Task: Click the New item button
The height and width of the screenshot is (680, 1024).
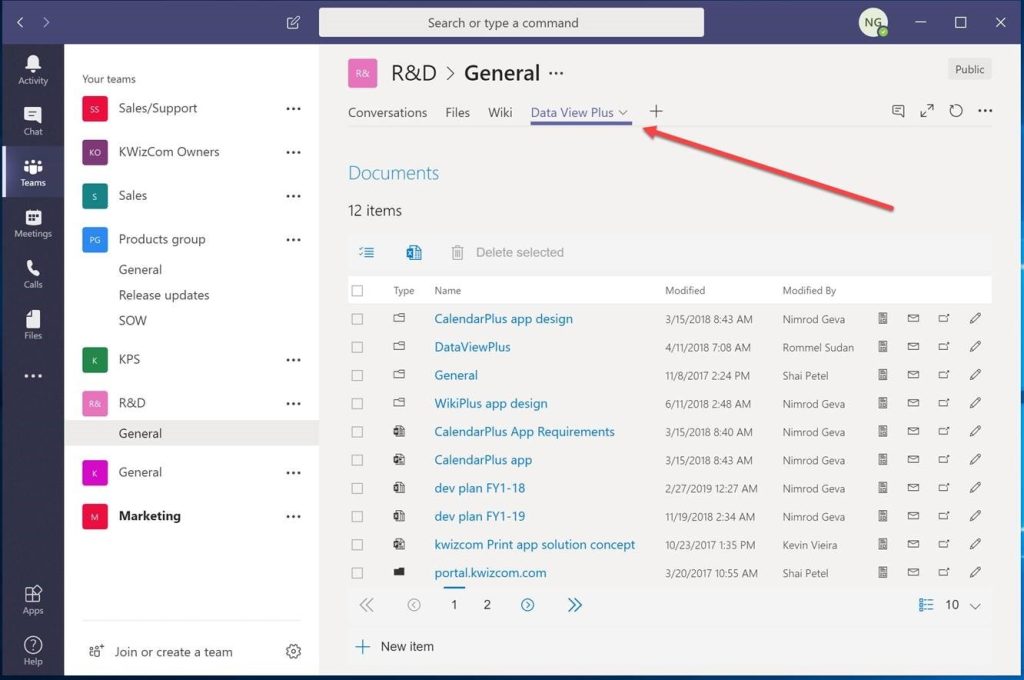Action: pos(395,646)
